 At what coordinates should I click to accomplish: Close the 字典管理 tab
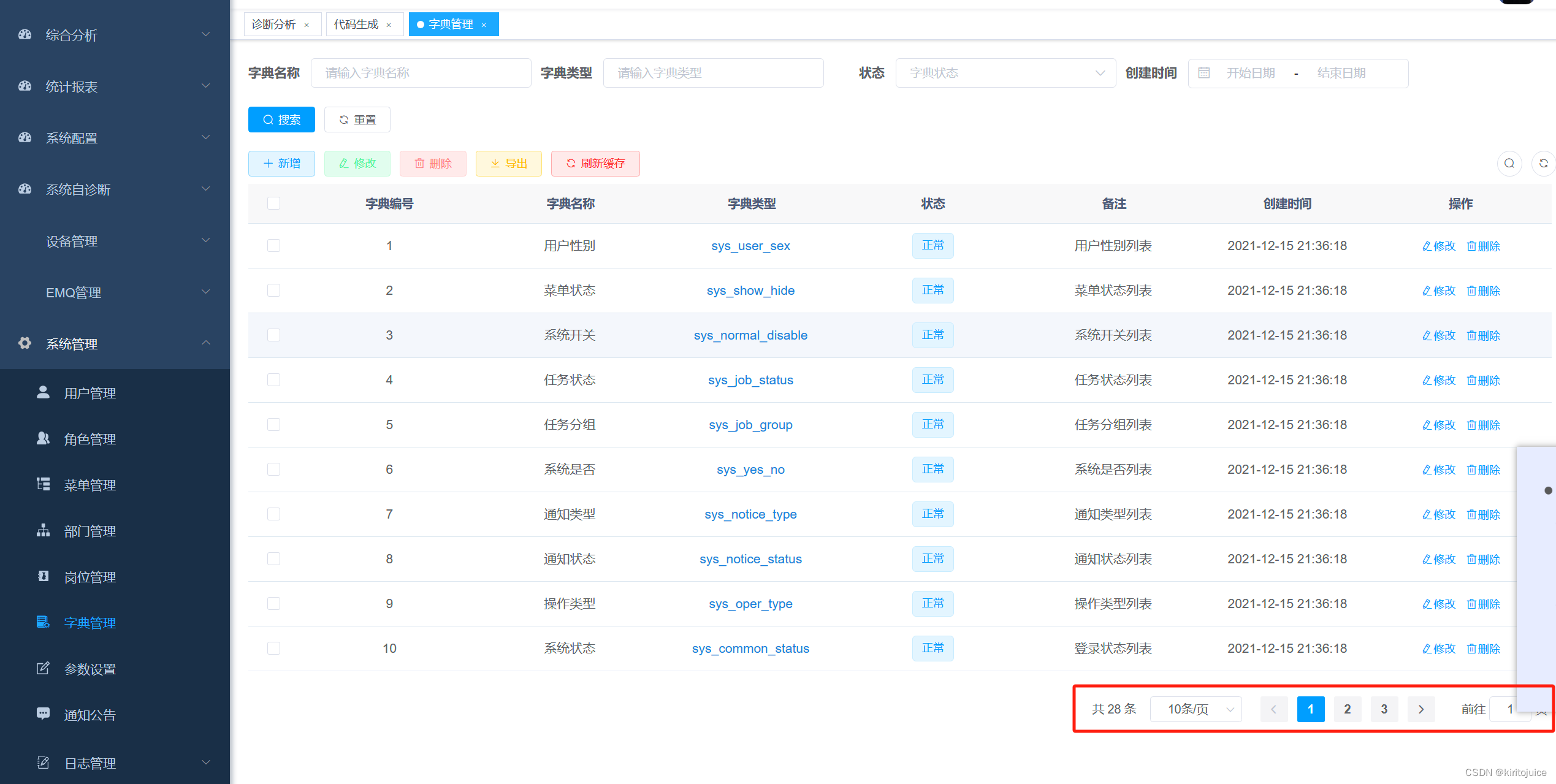point(484,25)
